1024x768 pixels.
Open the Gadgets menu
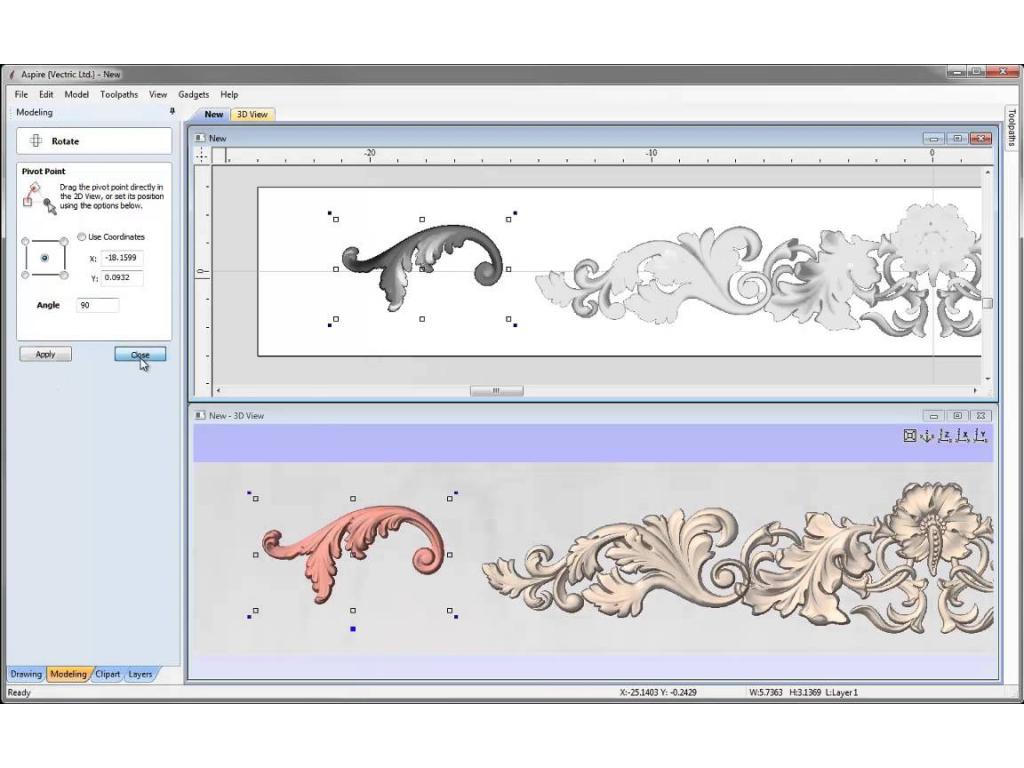click(194, 94)
